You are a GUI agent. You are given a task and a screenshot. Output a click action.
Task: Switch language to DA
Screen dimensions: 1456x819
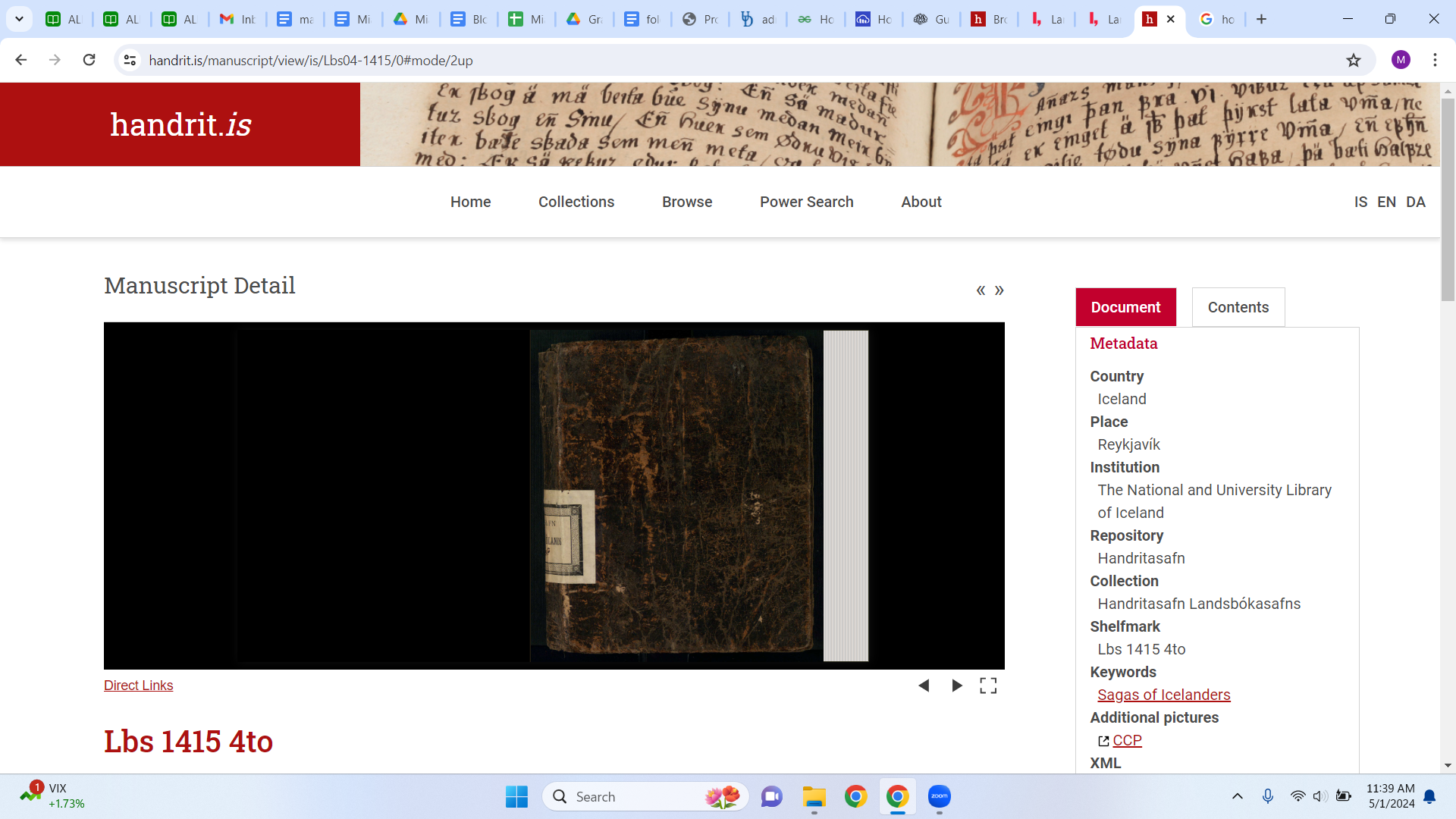[1415, 202]
